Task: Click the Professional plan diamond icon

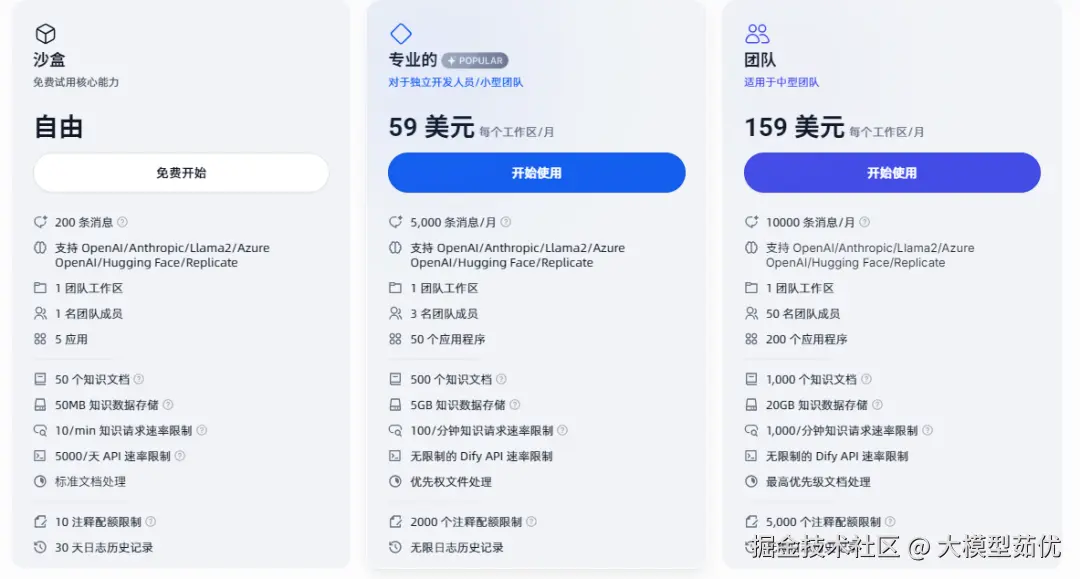Action: pos(400,34)
